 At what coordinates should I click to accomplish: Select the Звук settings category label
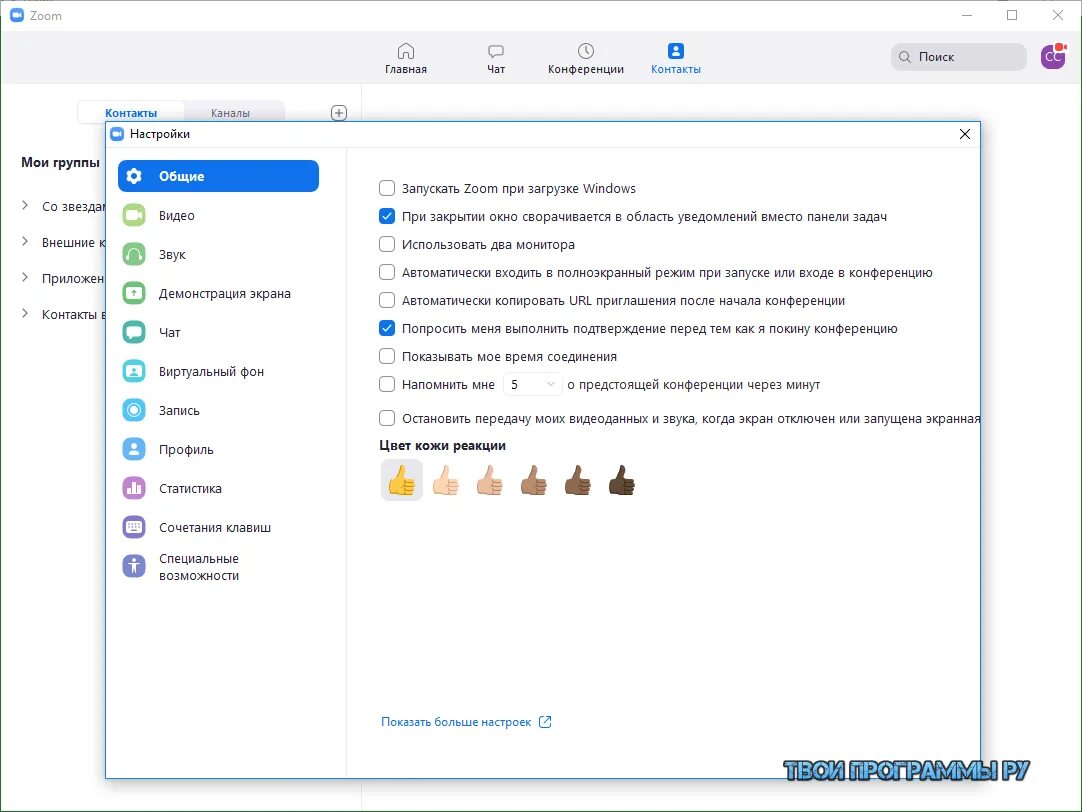173,255
